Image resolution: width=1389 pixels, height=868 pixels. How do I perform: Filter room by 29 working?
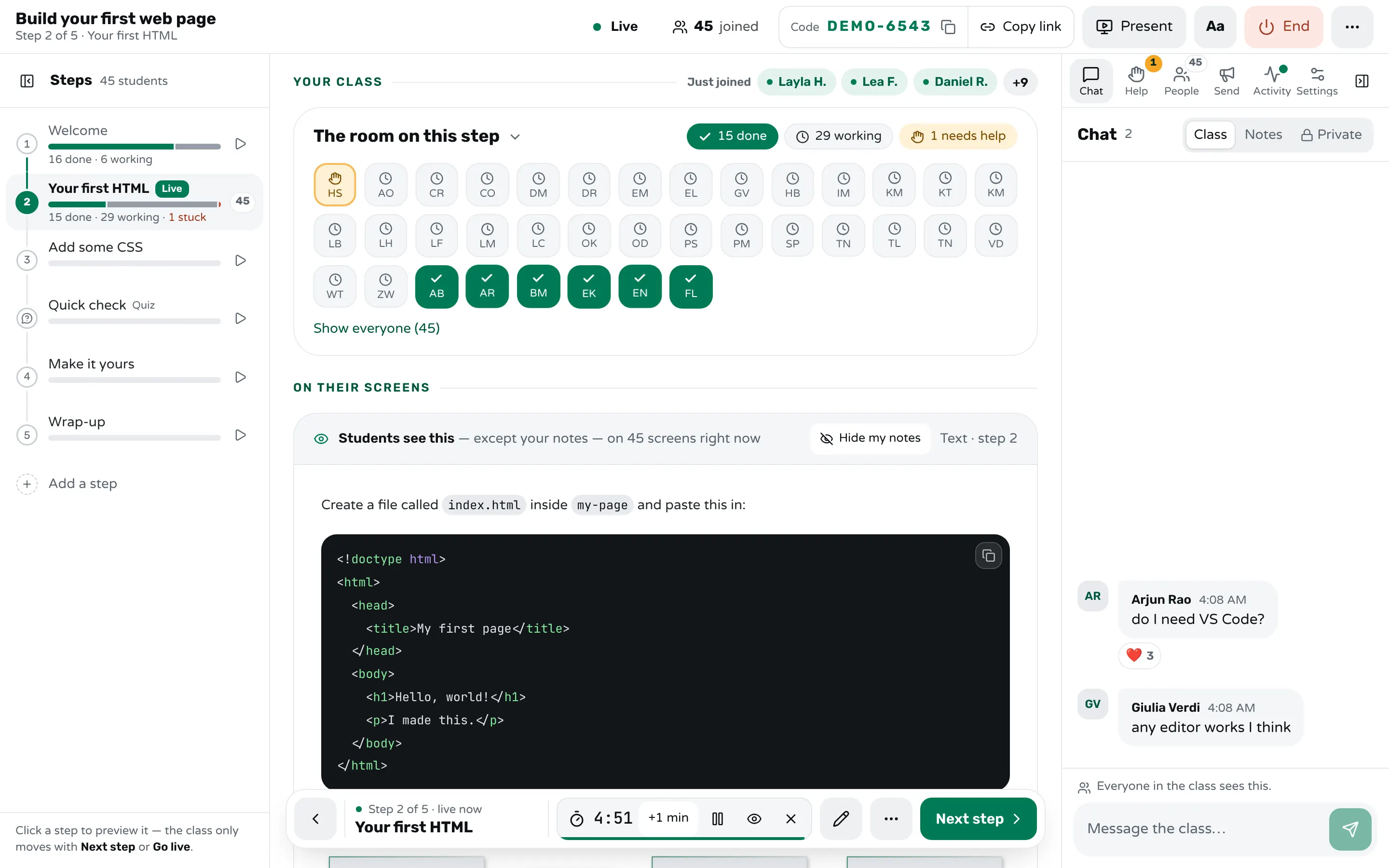click(x=839, y=136)
